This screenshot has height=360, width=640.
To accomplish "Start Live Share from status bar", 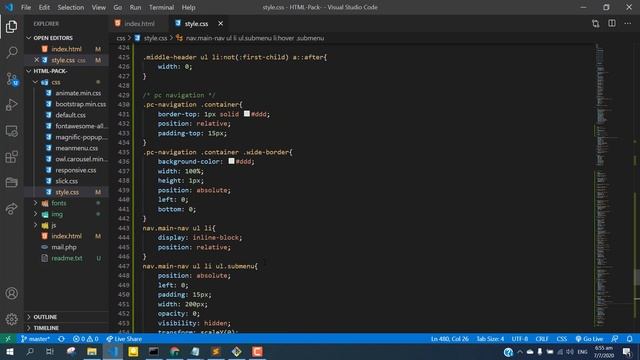I will tap(124, 339).
